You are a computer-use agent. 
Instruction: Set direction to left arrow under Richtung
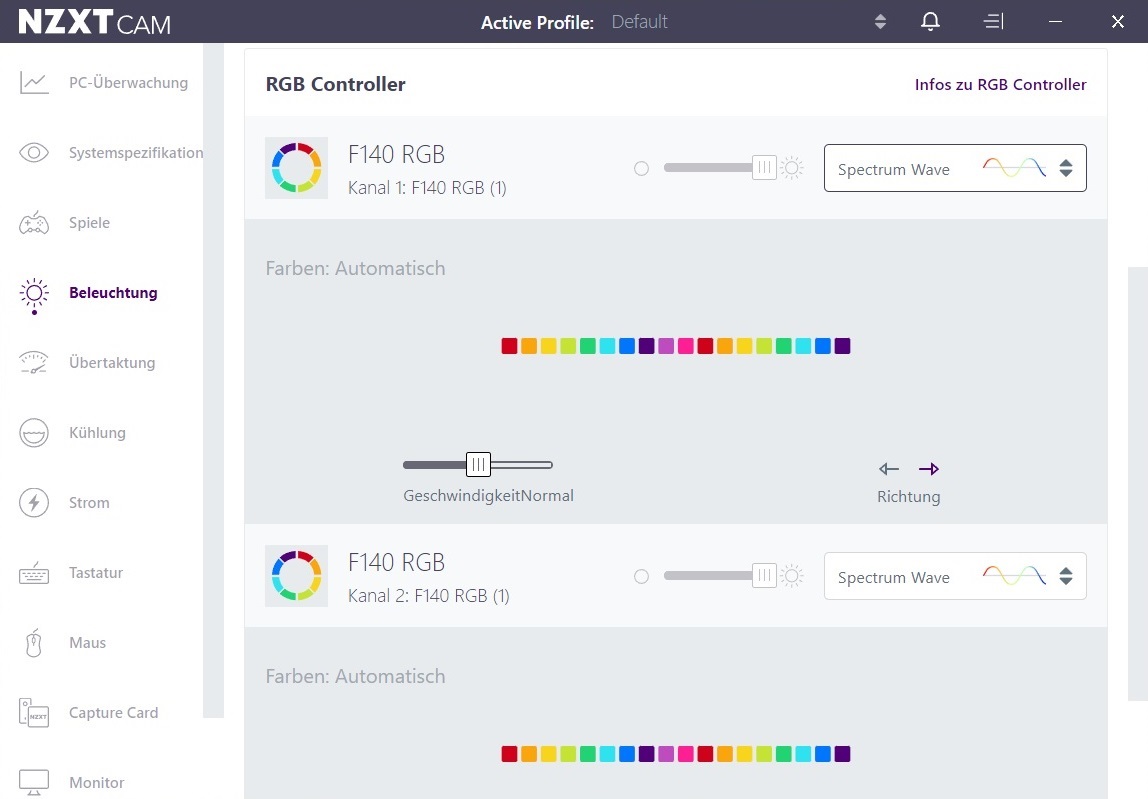[889, 469]
